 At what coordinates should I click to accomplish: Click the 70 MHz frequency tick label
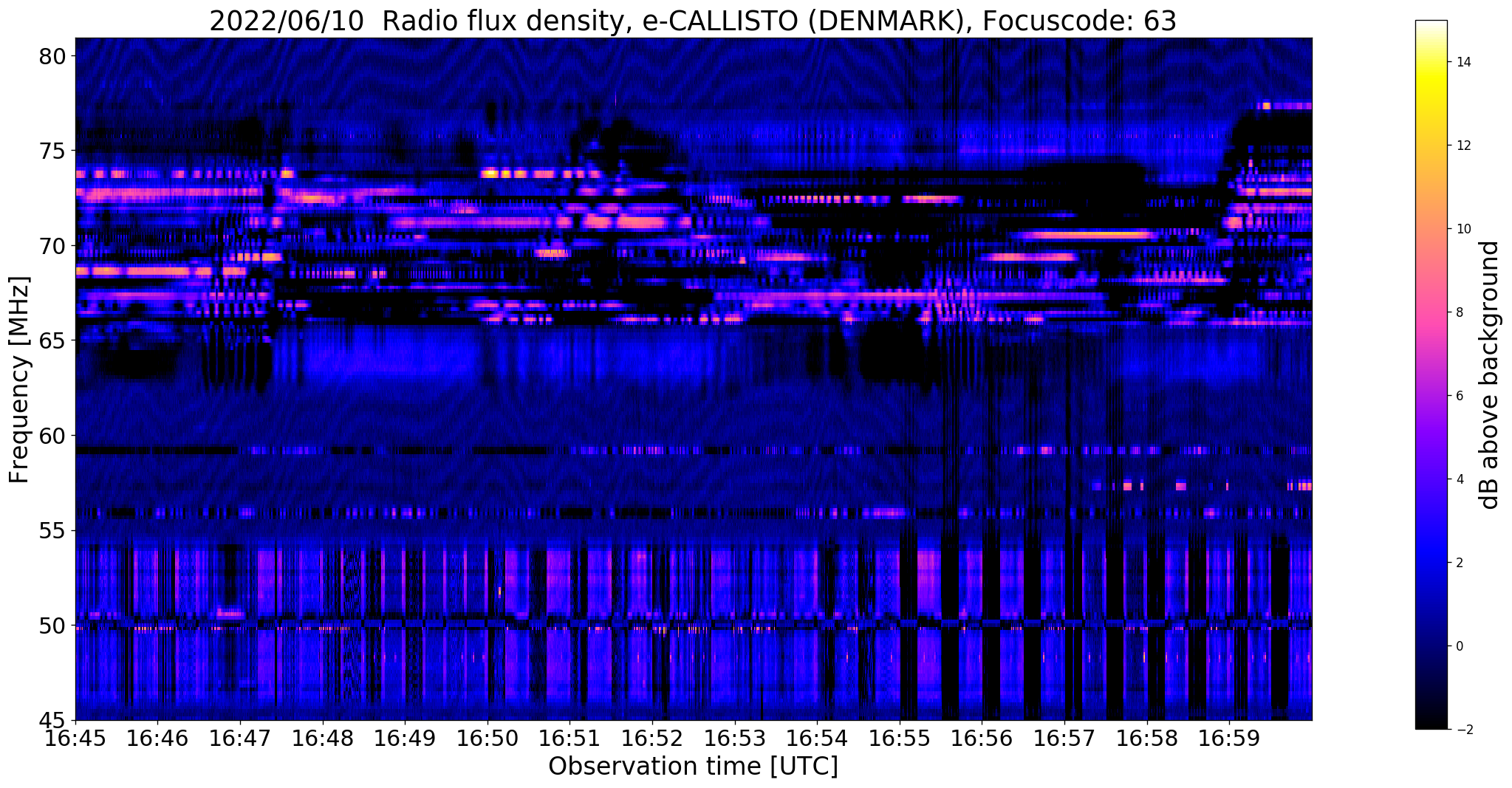[54, 246]
